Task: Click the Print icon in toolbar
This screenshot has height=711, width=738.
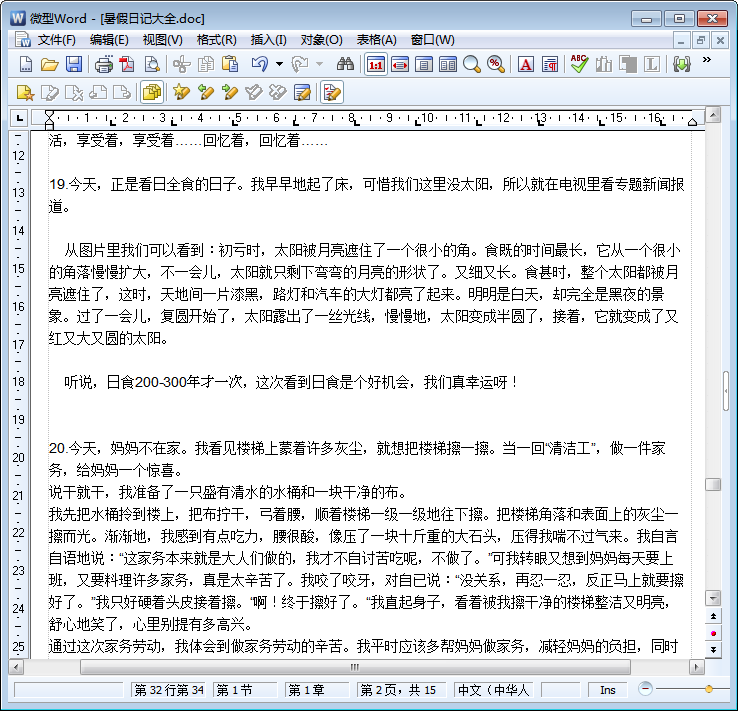Action: tap(103, 64)
